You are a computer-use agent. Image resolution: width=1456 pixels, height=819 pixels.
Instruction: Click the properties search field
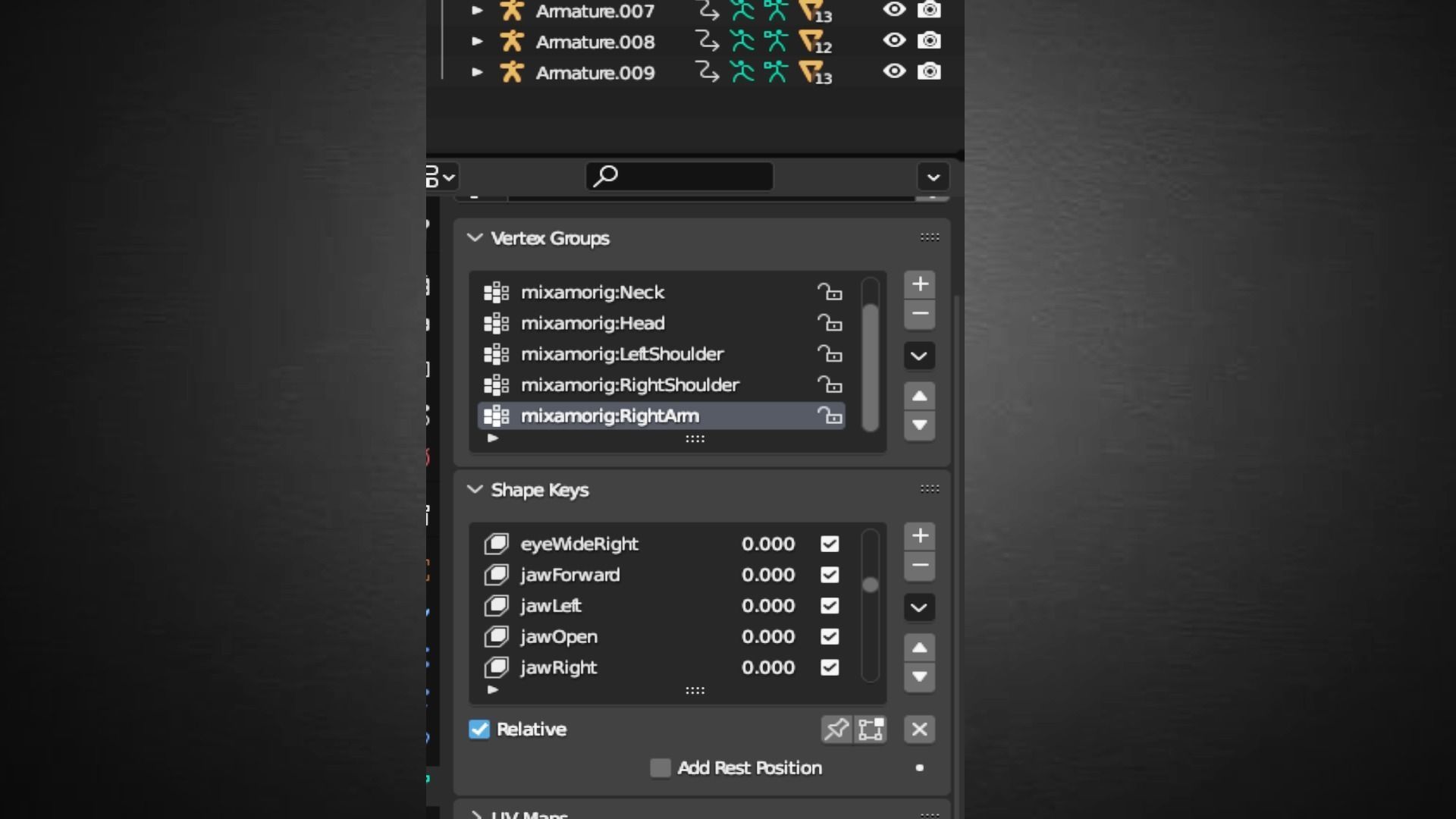click(x=679, y=177)
